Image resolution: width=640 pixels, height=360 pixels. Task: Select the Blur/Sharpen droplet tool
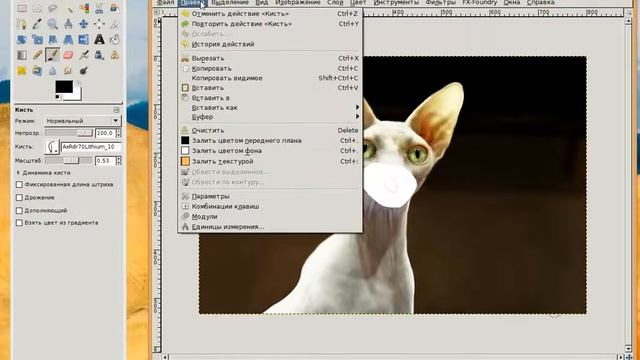point(53,71)
